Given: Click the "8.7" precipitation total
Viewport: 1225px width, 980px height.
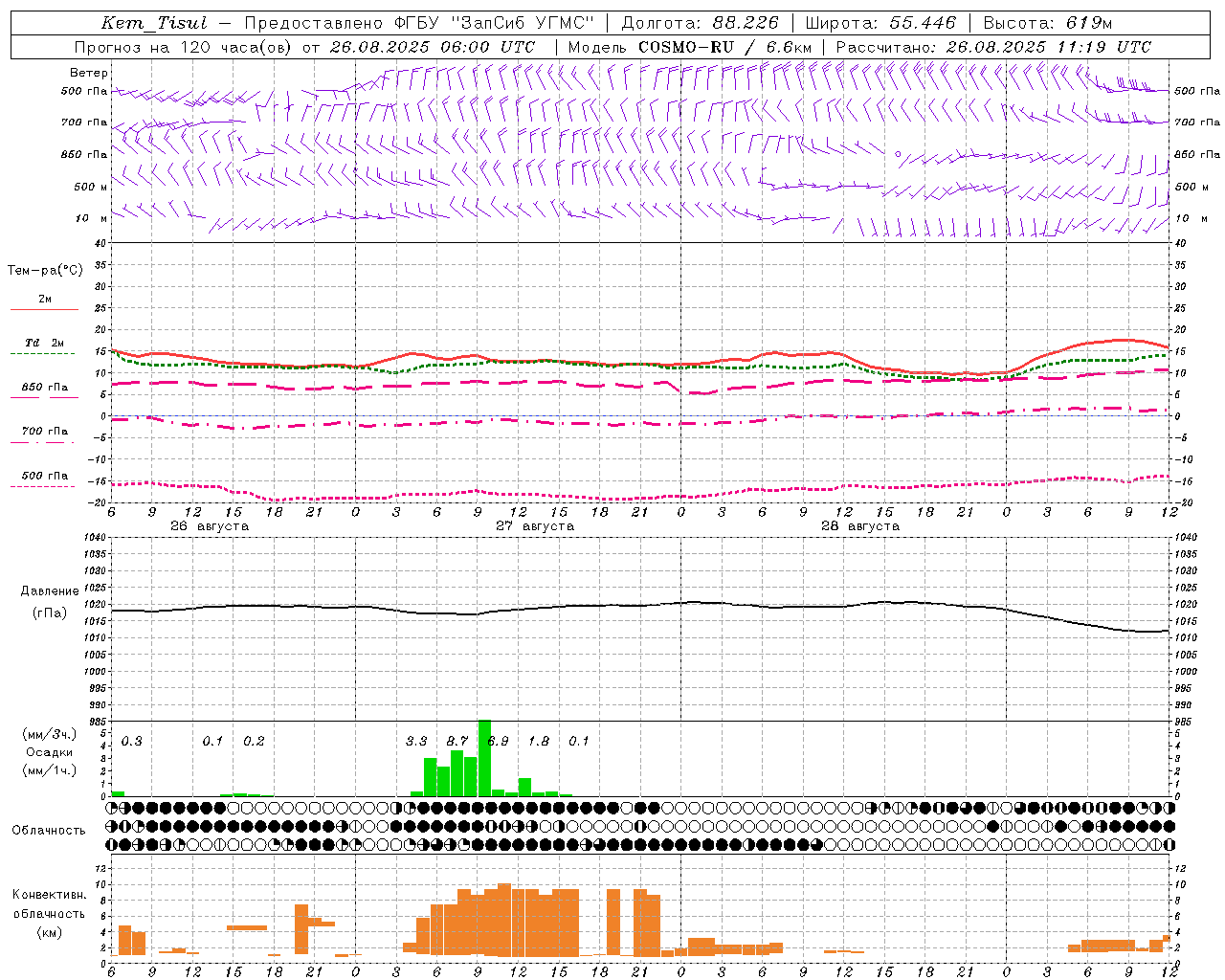Looking at the screenshot, I should coord(457,742).
